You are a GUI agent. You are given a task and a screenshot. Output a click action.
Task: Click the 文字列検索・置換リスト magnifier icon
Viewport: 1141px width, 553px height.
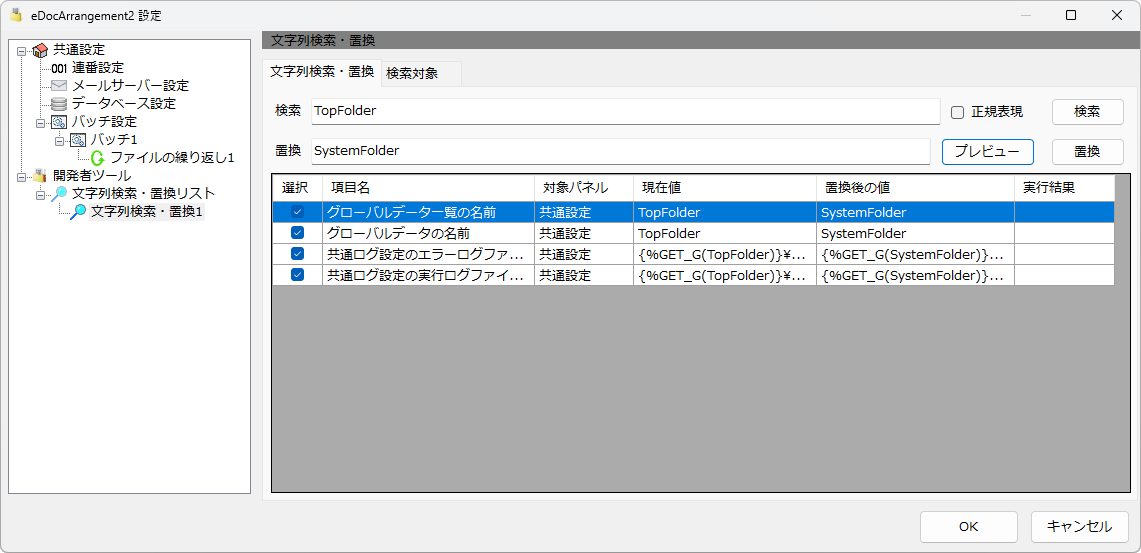pyautogui.click(x=59, y=194)
